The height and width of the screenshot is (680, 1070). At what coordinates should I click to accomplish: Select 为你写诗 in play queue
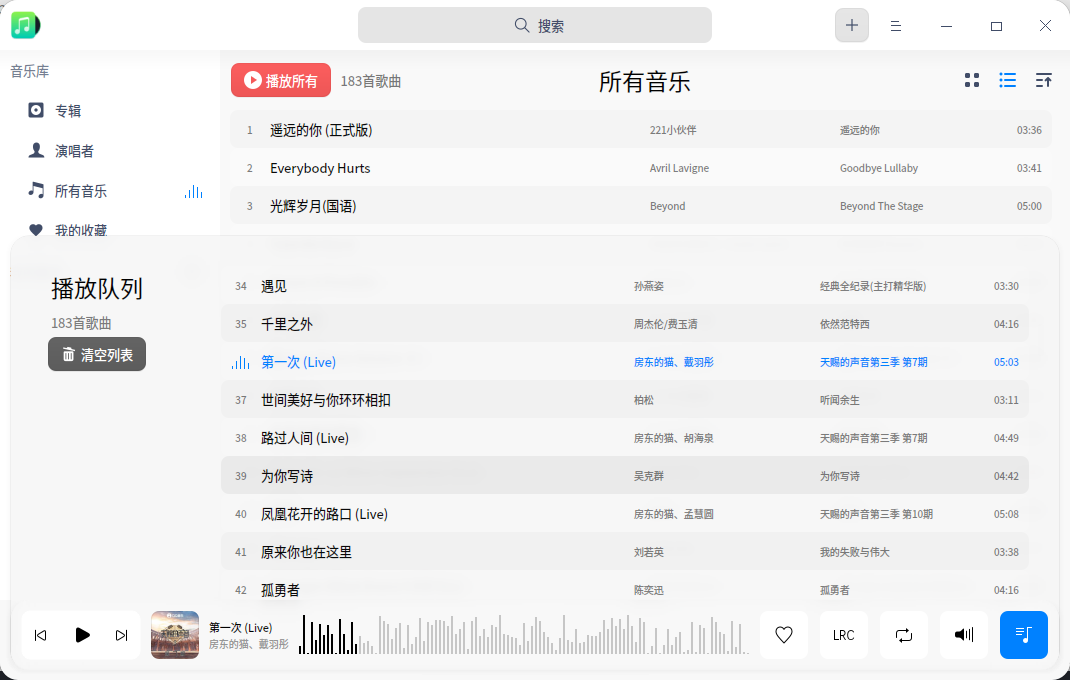click(x=624, y=476)
